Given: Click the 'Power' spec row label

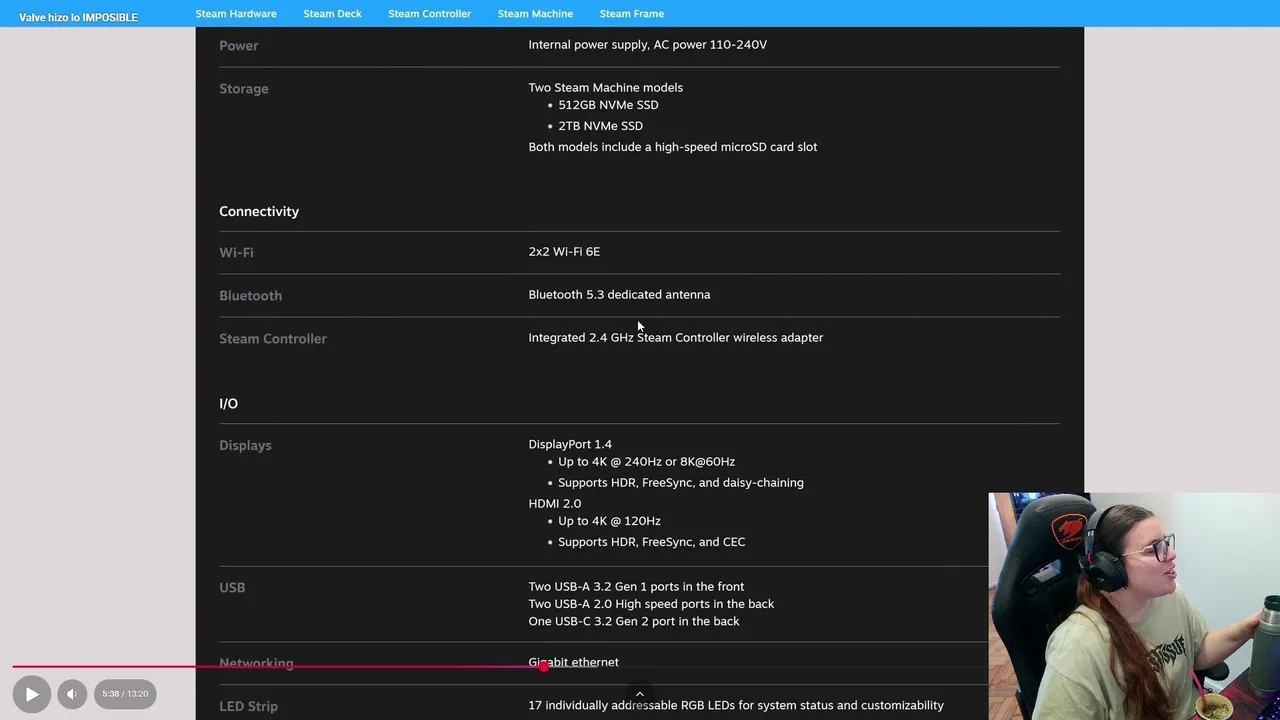Looking at the screenshot, I should coord(238,46).
